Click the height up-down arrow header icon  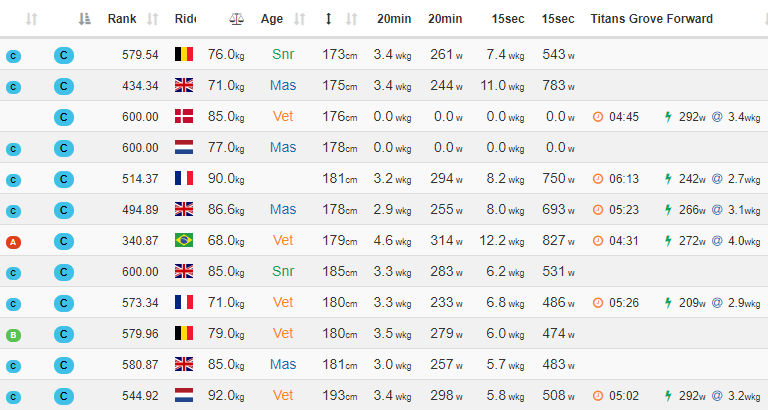[x=330, y=19]
